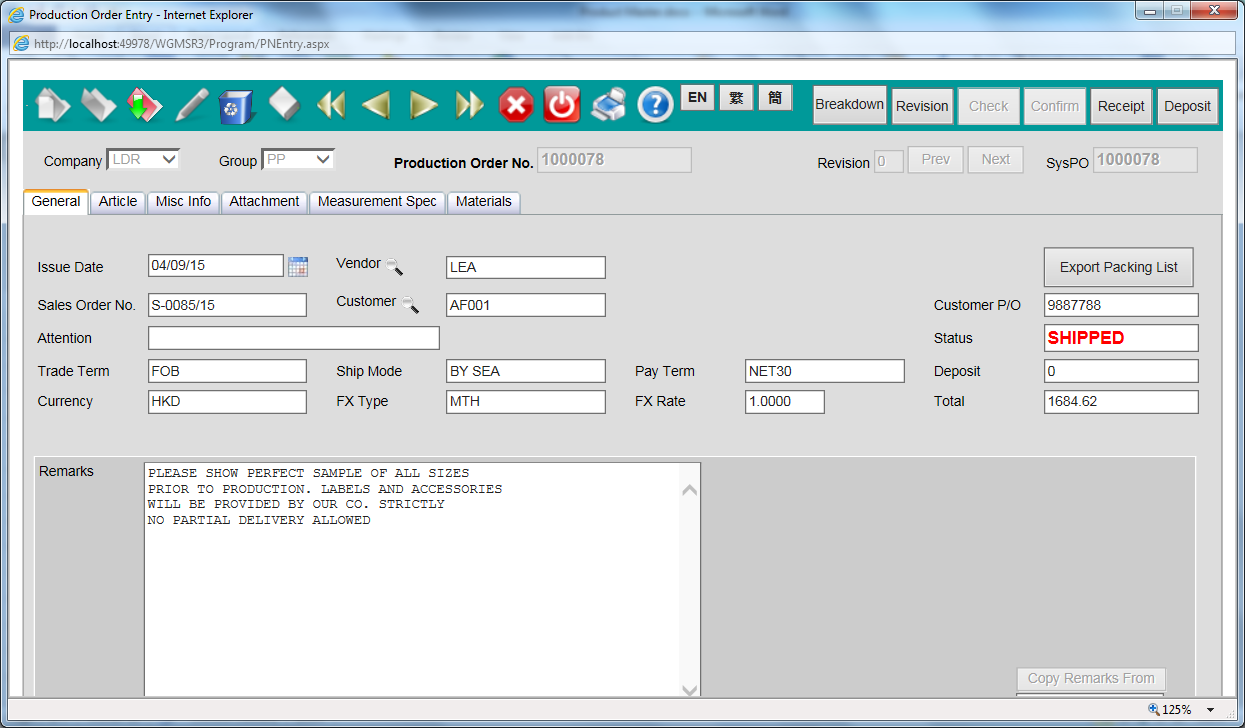
Task: Switch to the Article tab
Action: (118, 202)
